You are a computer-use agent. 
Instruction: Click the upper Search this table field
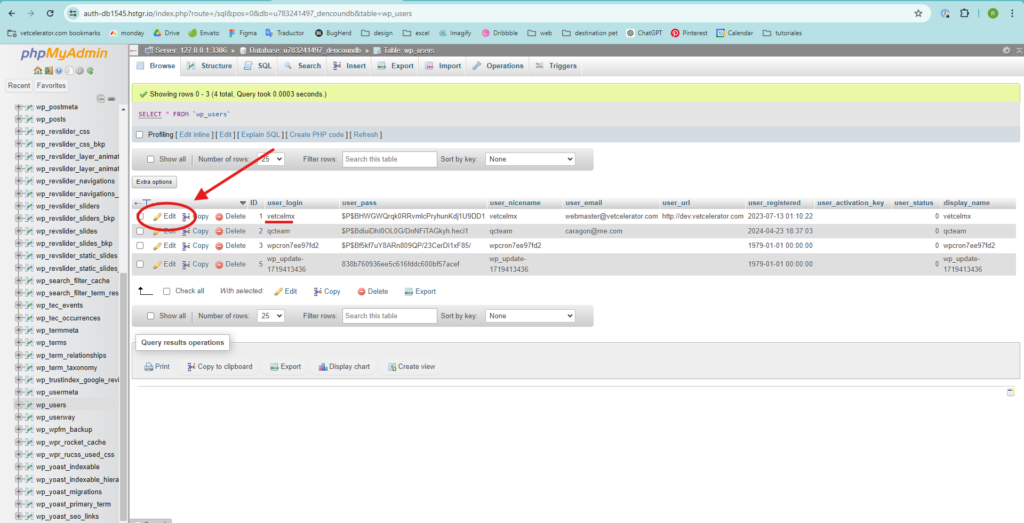click(x=389, y=159)
